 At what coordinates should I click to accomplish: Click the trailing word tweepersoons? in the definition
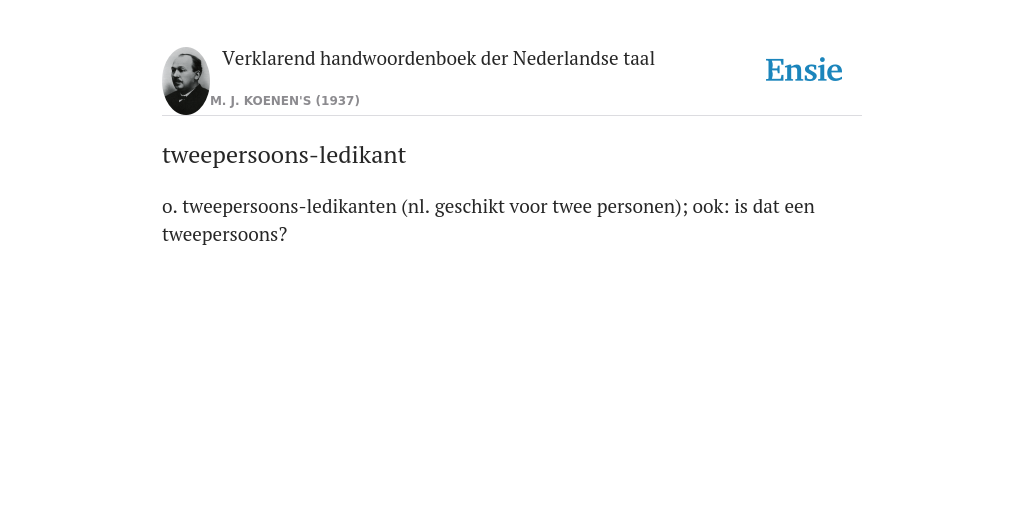tap(225, 235)
